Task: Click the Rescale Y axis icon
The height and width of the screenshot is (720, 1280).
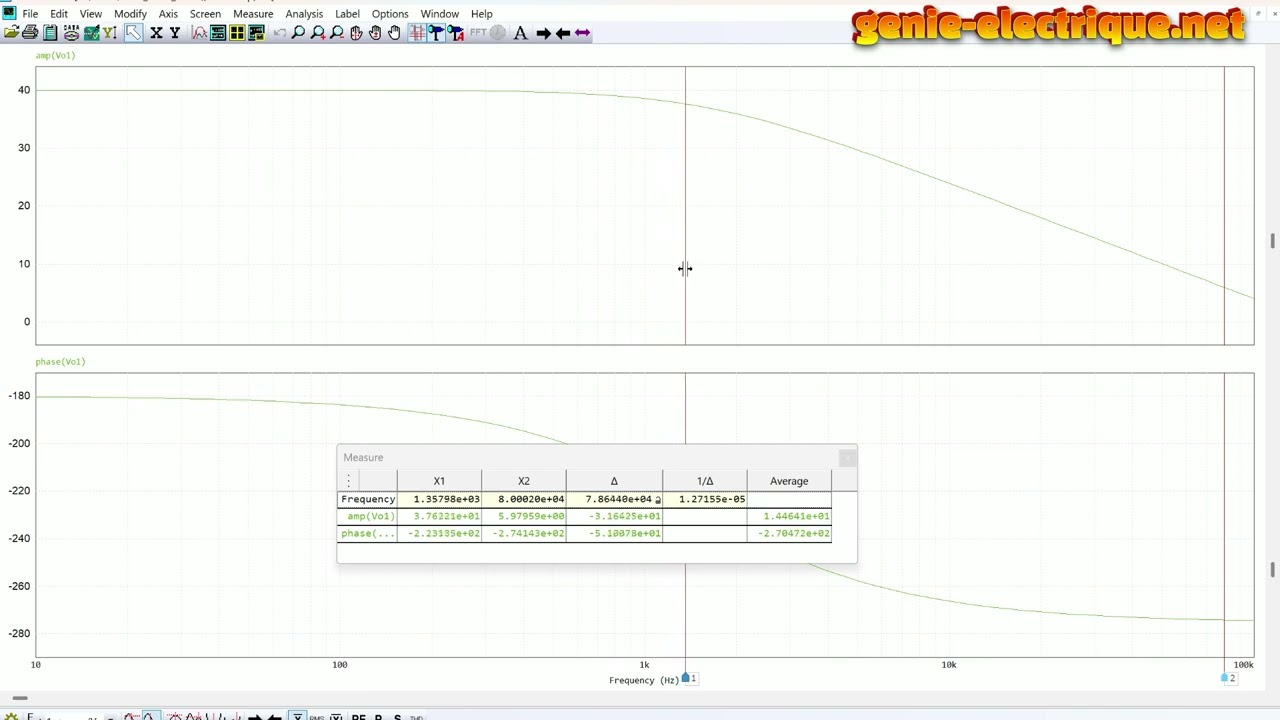Action: [x=110, y=33]
